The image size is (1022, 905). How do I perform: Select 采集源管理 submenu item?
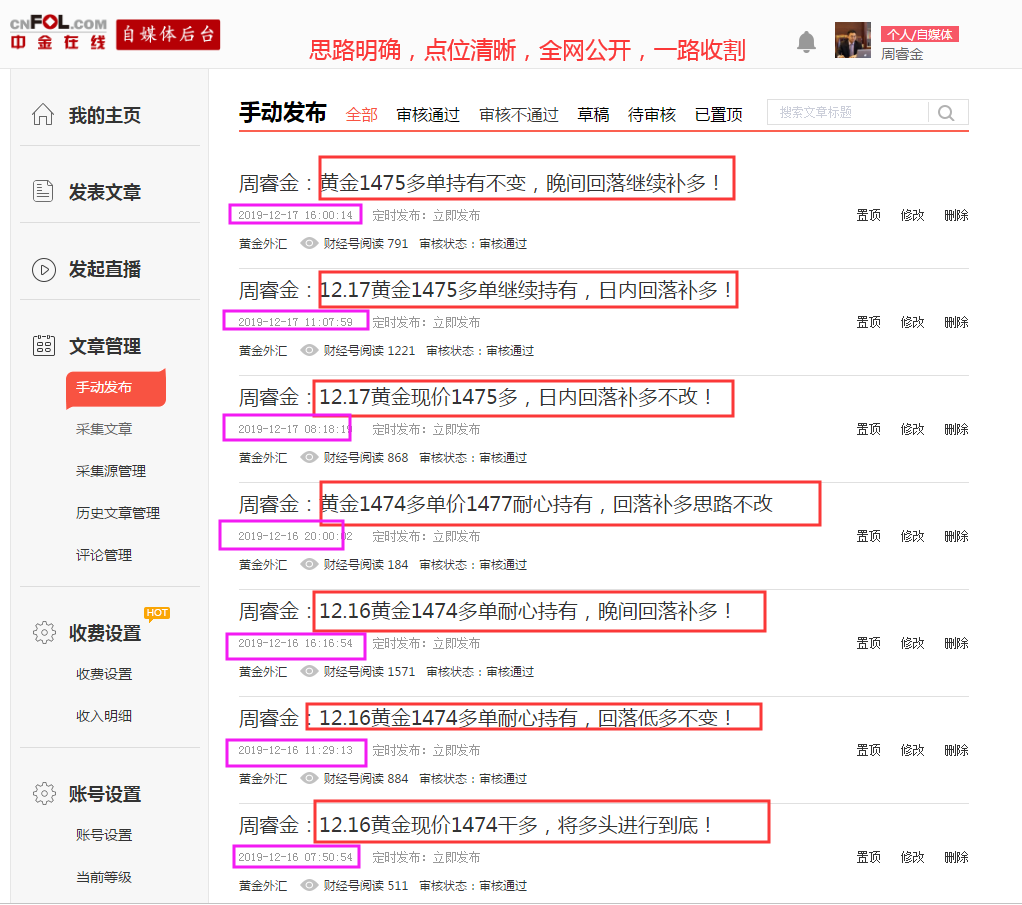[111, 471]
